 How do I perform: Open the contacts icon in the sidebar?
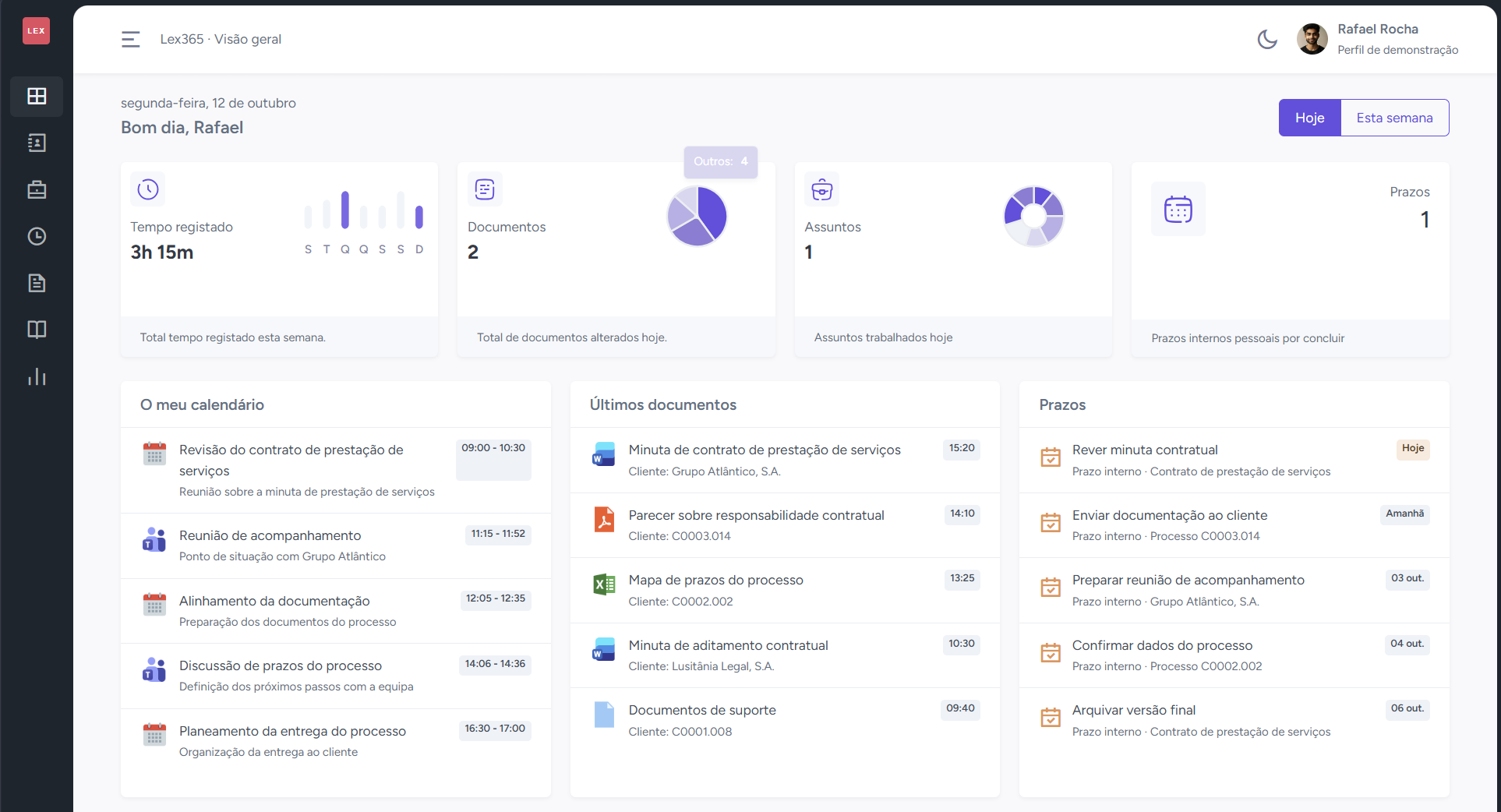(x=37, y=143)
